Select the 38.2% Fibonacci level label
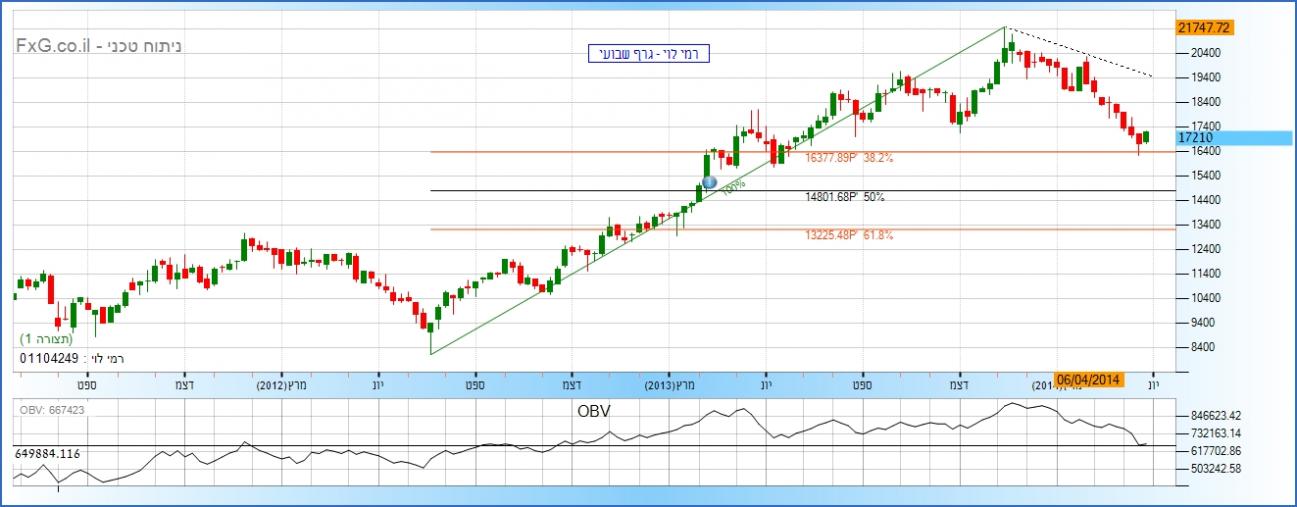Screen dimensions: 1297x507 coord(849,158)
